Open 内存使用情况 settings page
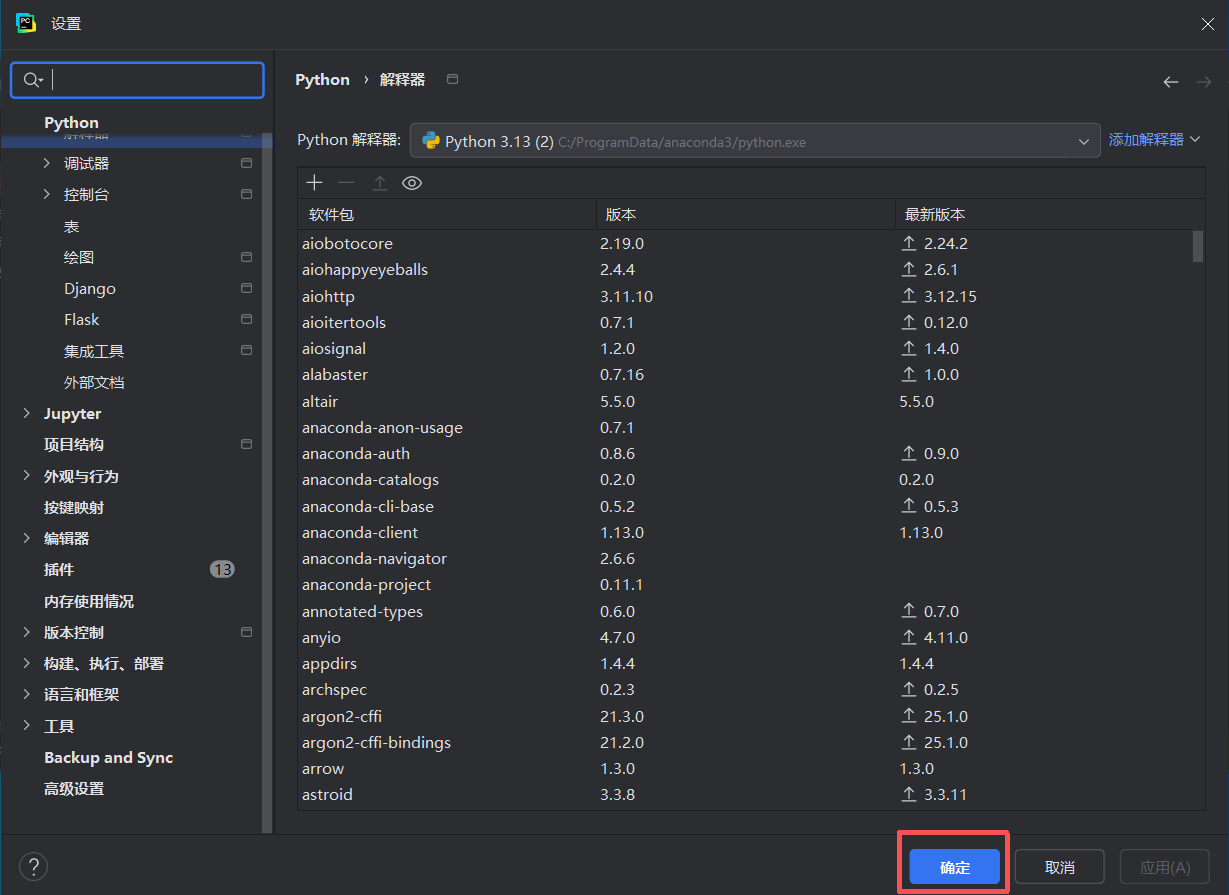1229x895 pixels. 89,601
